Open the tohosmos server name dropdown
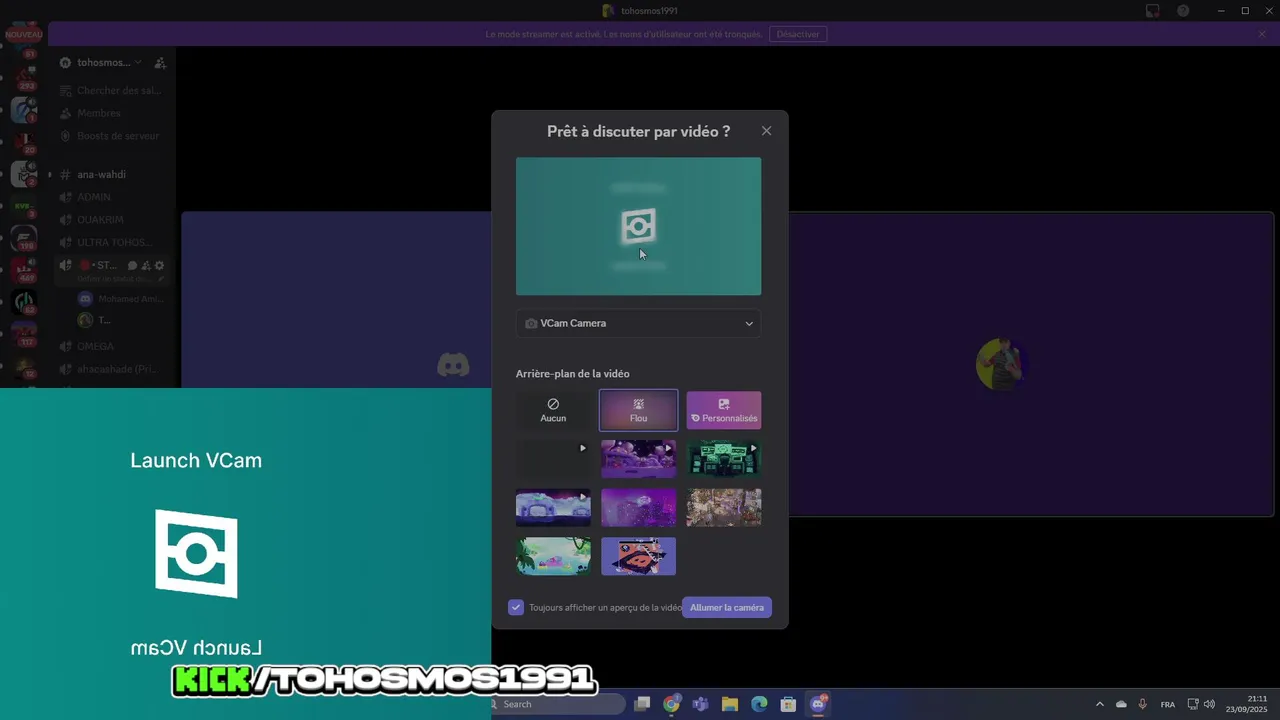 point(109,62)
